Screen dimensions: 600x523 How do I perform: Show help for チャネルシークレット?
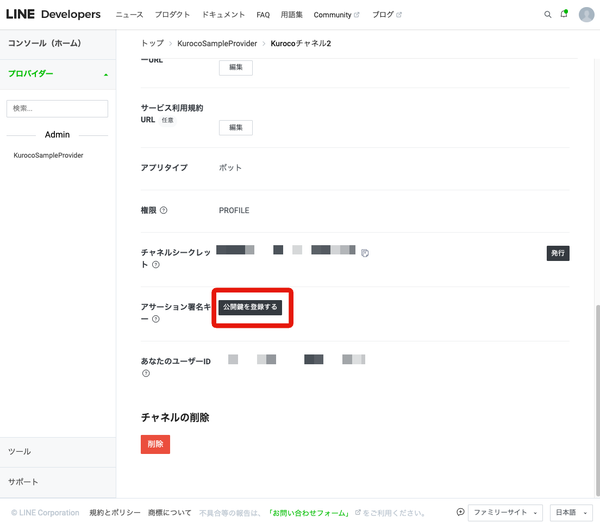click(156, 264)
